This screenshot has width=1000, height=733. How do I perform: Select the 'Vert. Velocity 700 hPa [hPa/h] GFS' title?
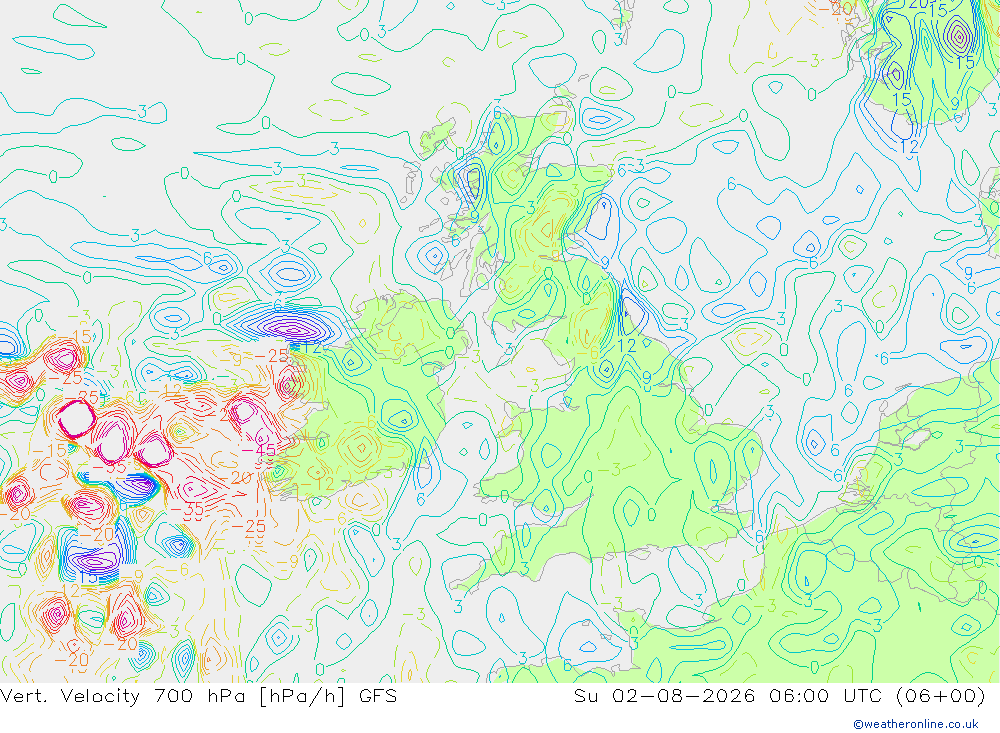198,696
